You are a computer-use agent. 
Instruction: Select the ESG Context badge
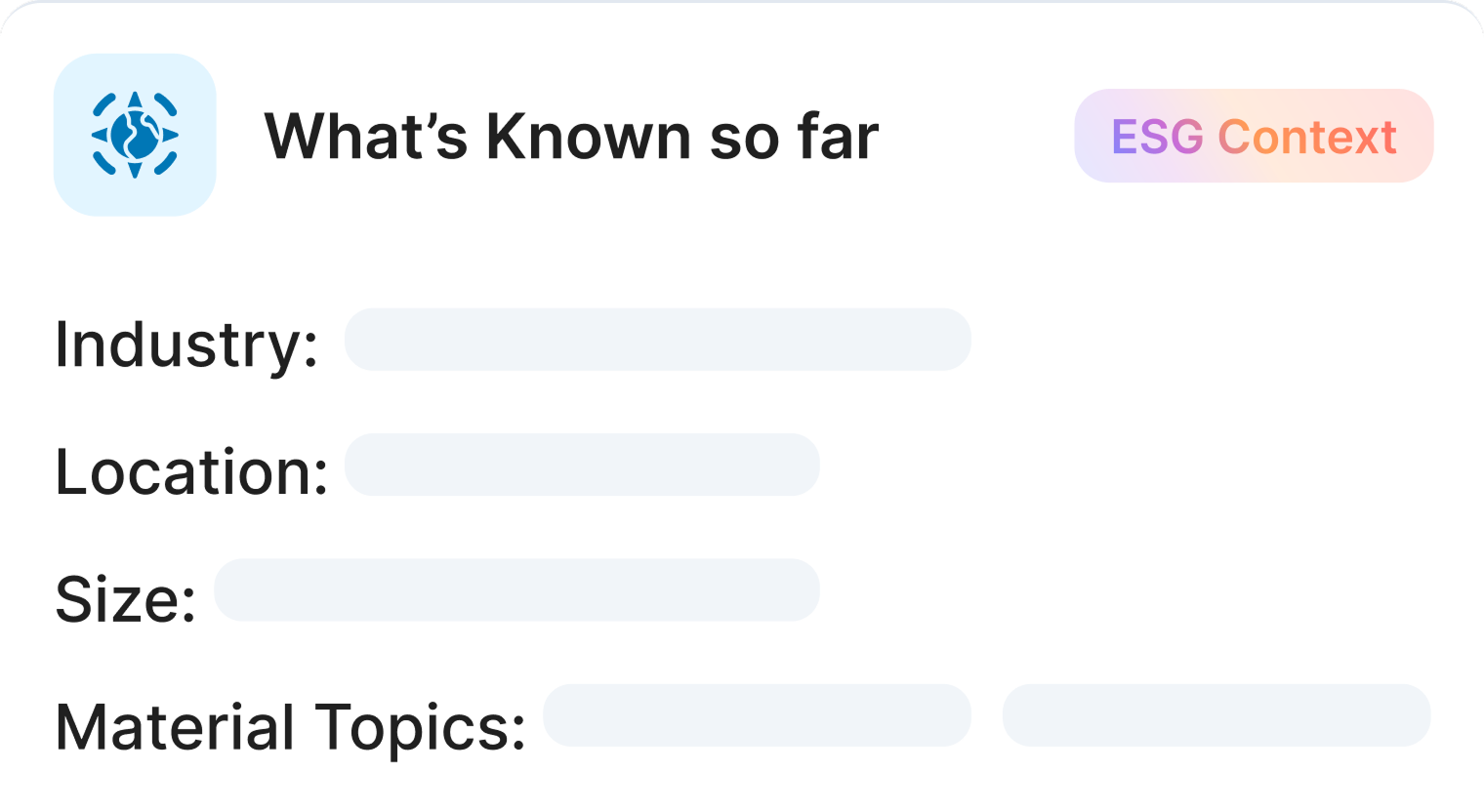[x=1254, y=136]
